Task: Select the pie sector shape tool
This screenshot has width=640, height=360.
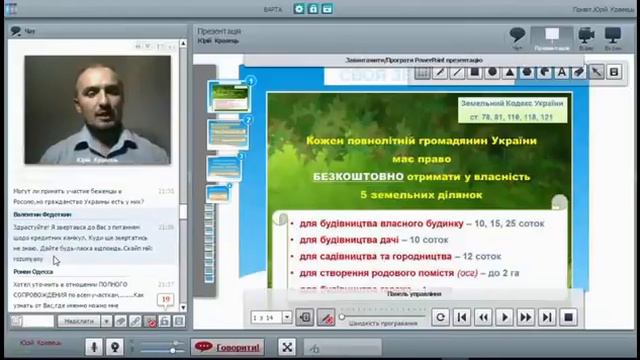Action: pyautogui.click(x=544, y=72)
